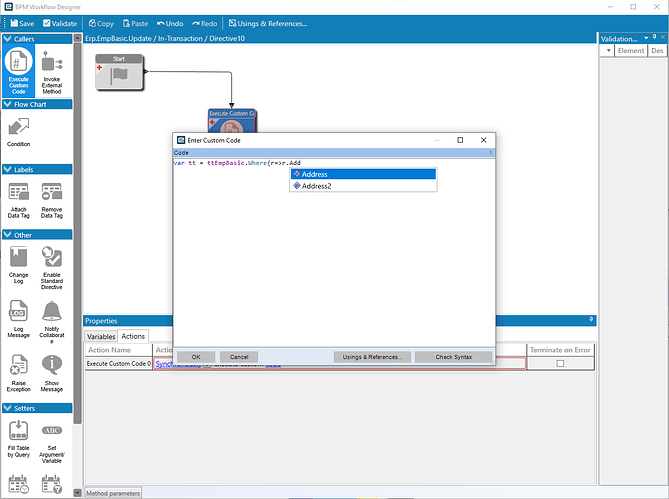This screenshot has height=499, width=669.
Task: Click Cancel in the Enter Custom Code dialog
Action: 239,357
